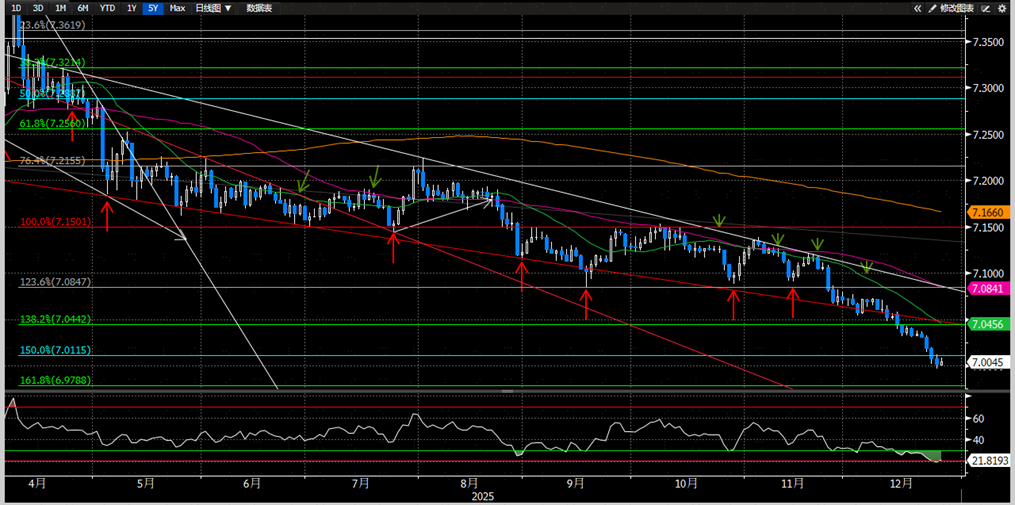Click the 7.2500 price axis label
The image size is (1015, 505).
click(x=987, y=134)
